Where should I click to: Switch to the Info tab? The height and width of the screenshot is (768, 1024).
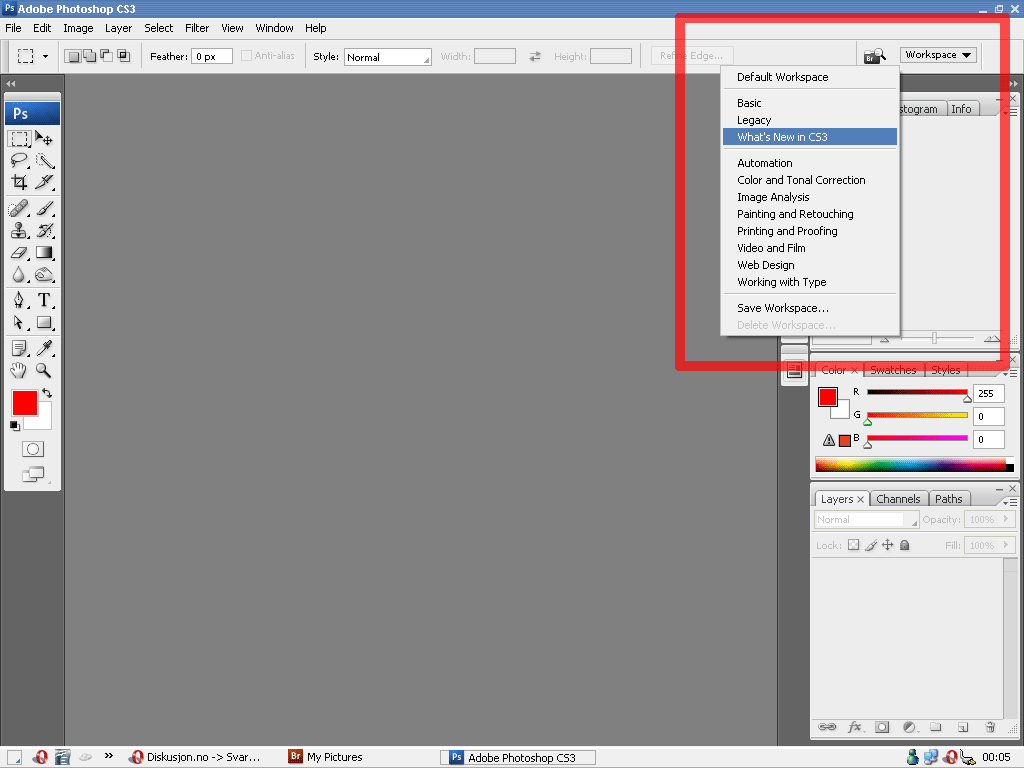point(961,109)
